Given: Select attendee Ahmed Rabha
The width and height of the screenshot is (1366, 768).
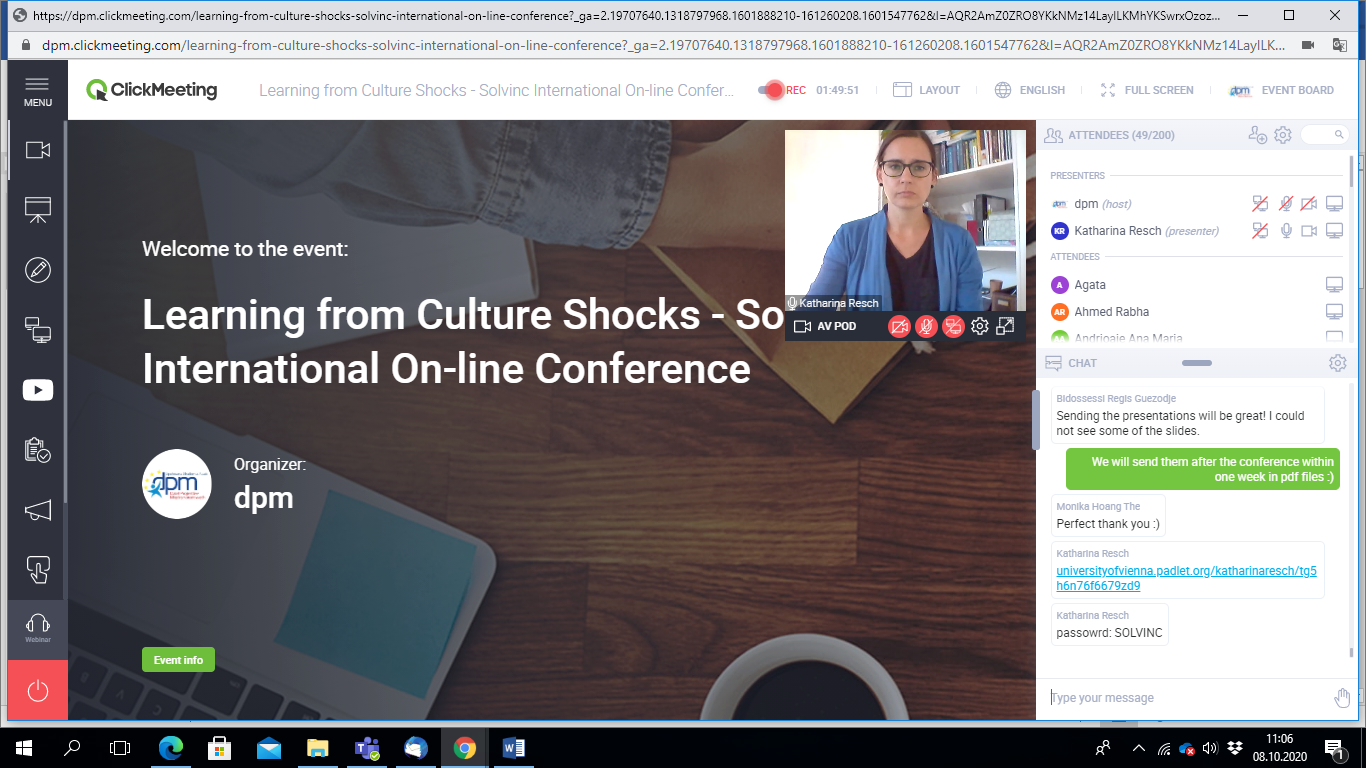Looking at the screenshot, I should (1112, 312).
